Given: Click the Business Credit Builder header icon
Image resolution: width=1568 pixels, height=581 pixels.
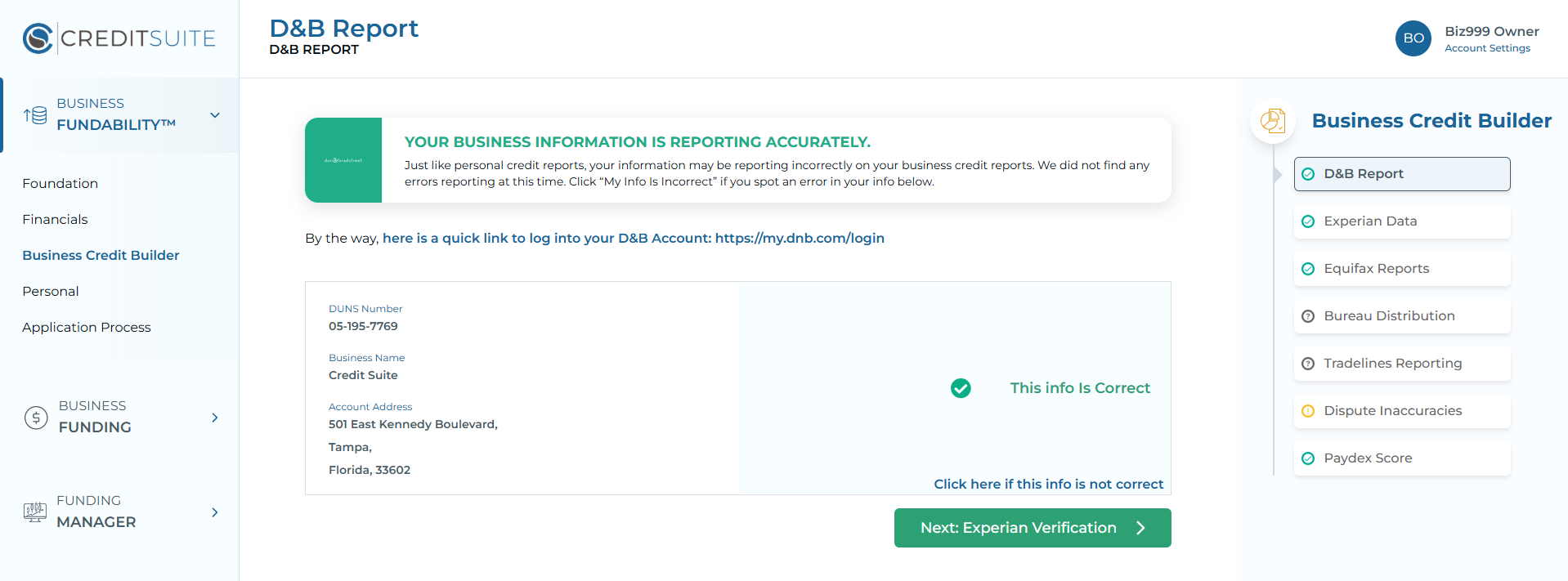Looking at the screenshot, I should click(1272, 121).
